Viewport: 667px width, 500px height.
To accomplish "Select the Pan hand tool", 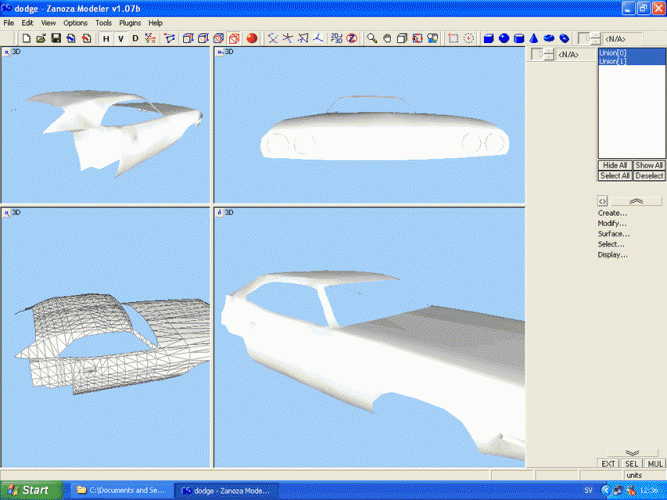I will (387, 39).
